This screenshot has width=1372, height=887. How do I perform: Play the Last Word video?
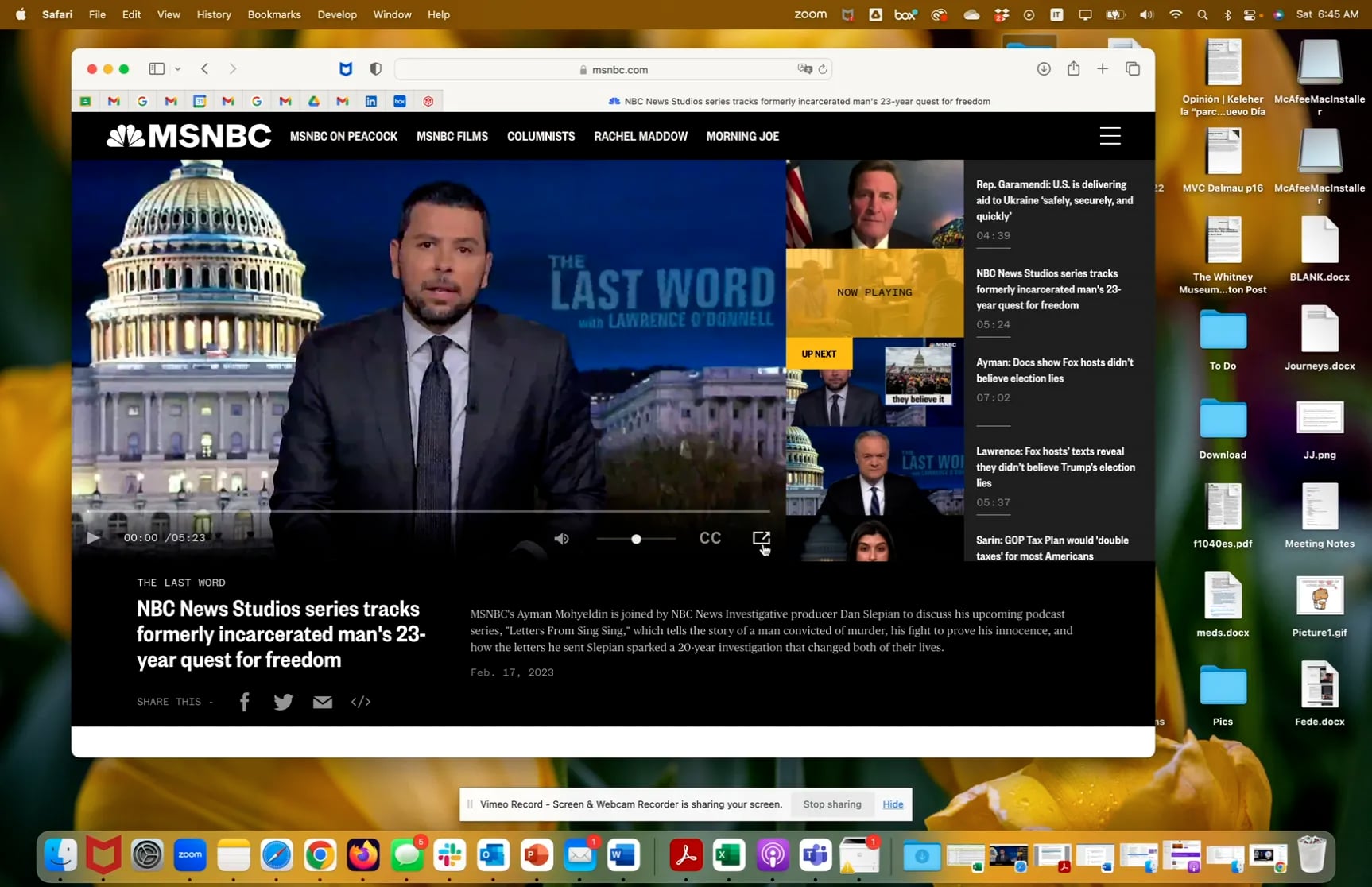[93, 538]
